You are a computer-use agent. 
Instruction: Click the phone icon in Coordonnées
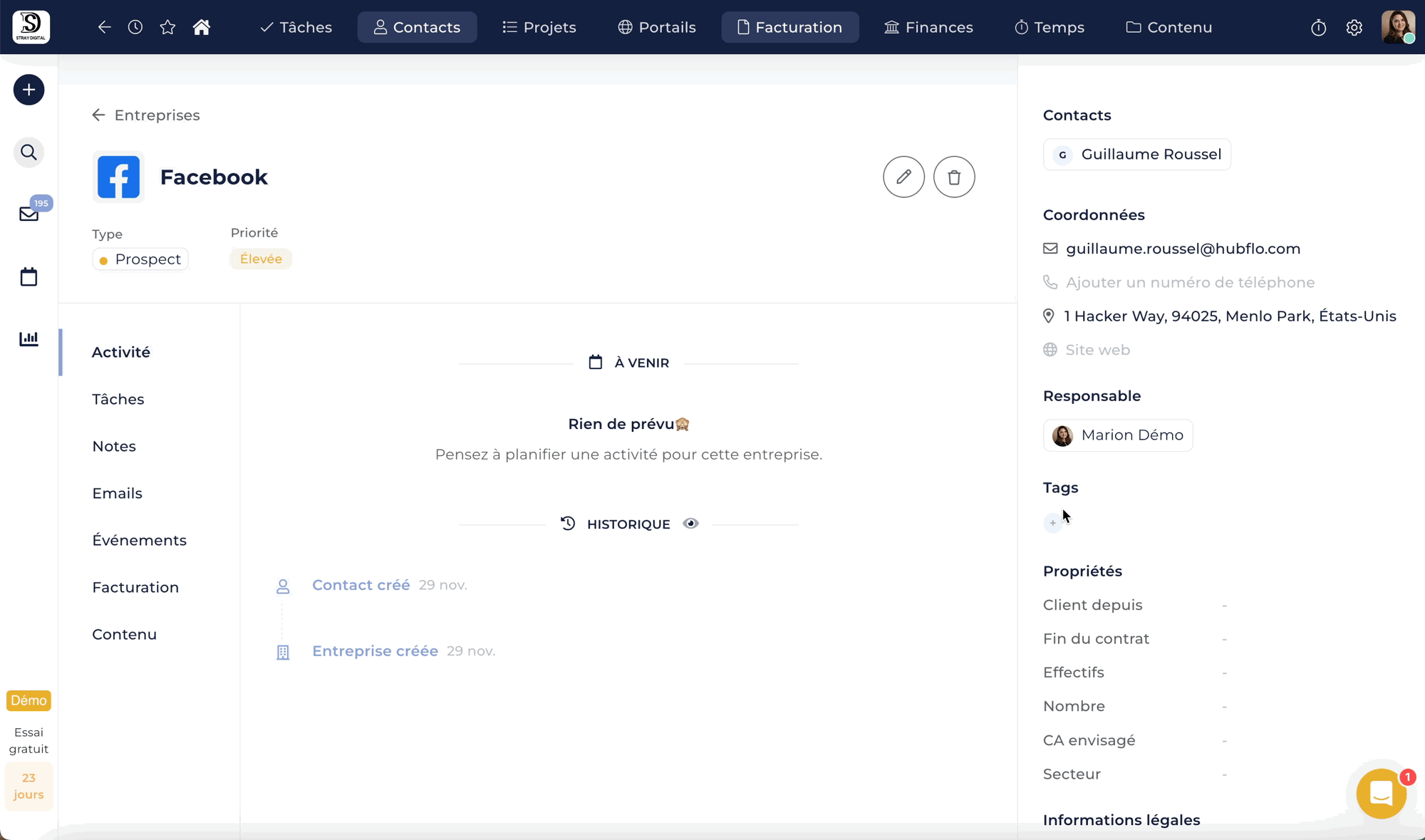pyautogui.click(x=1050, y=282)
